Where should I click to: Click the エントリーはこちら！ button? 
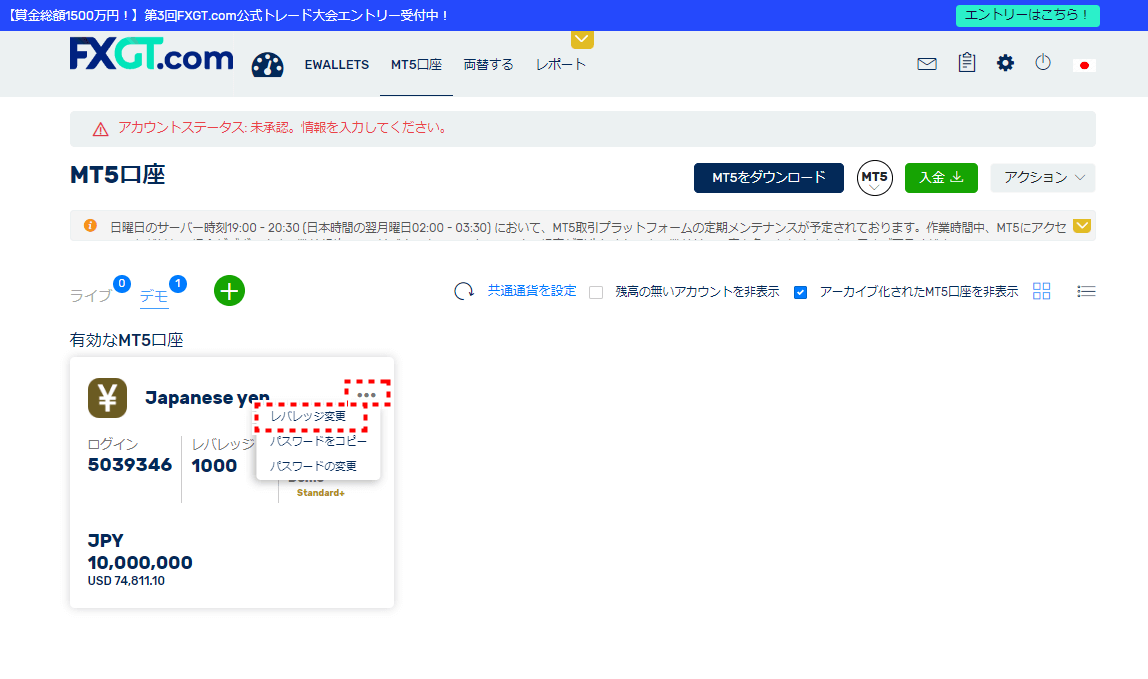click(x=1028, y=15)
